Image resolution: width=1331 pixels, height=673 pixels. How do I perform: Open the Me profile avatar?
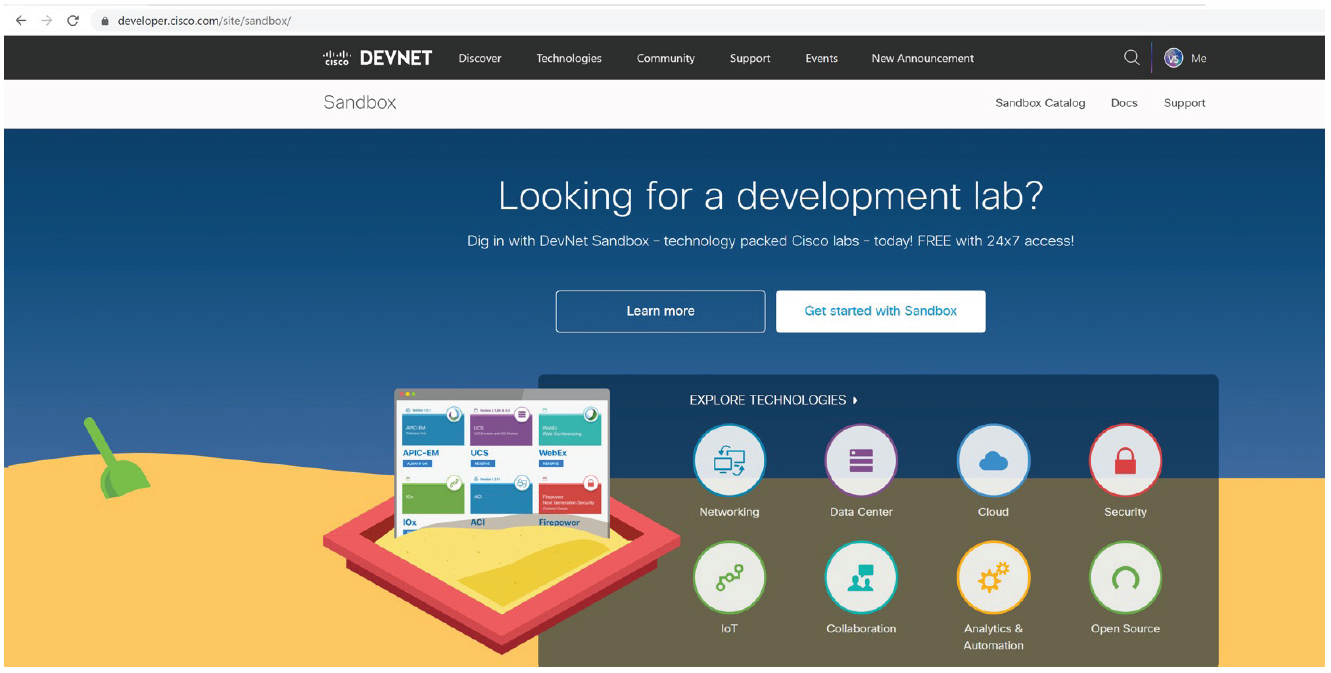1174,58
